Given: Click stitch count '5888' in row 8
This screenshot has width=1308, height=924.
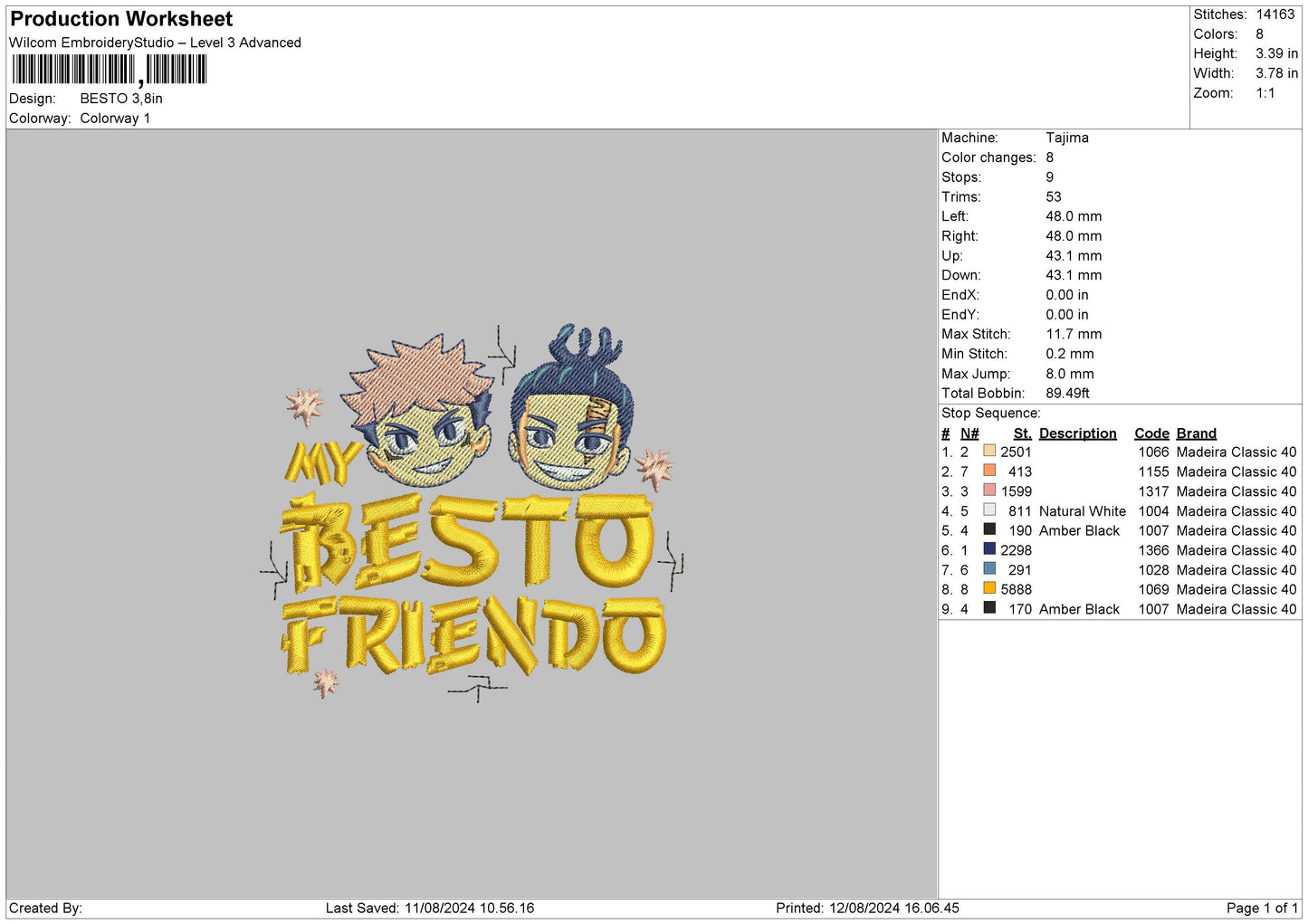Looking at the screenshot, I should pyautogui.click(x=1016, y=590).
